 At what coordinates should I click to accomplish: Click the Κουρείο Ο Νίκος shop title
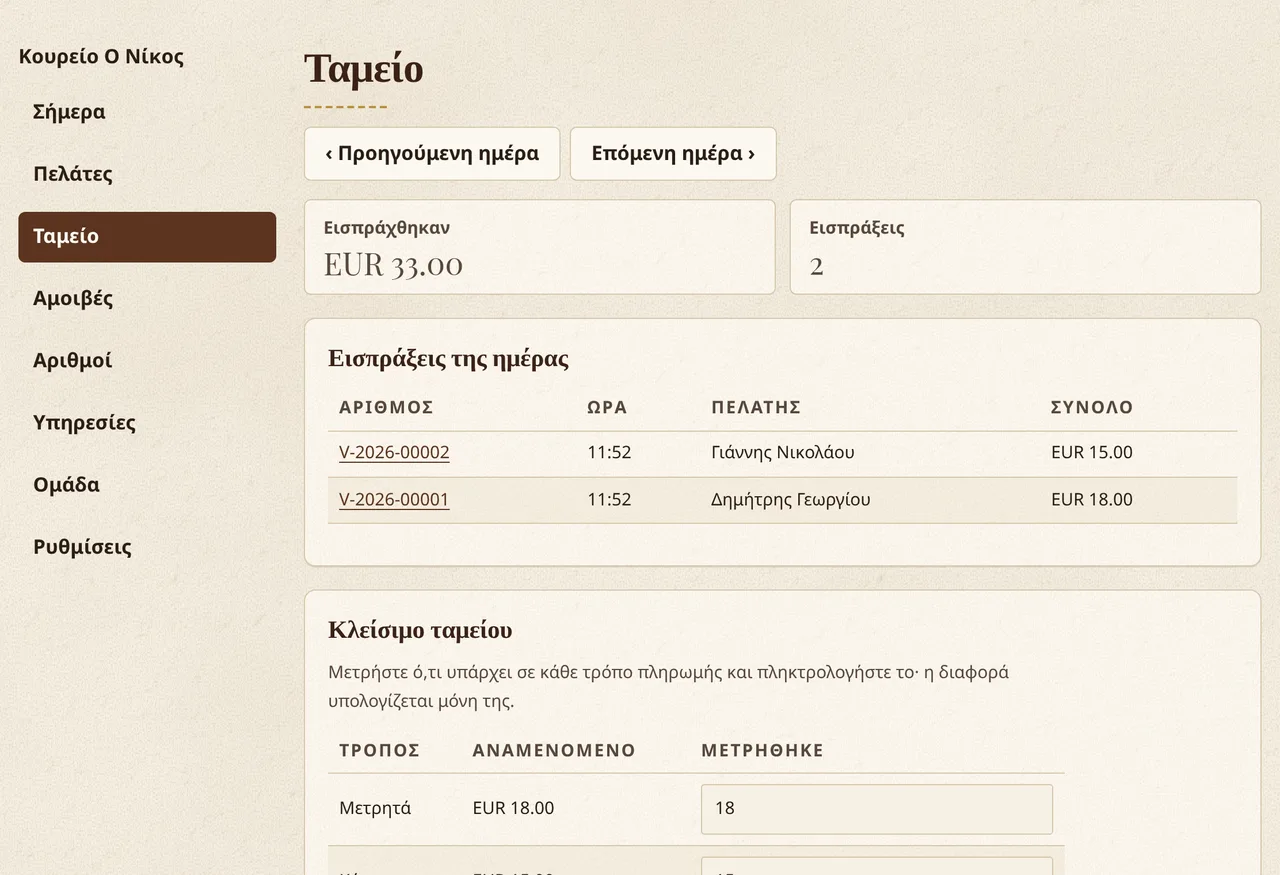pos(101,57)
